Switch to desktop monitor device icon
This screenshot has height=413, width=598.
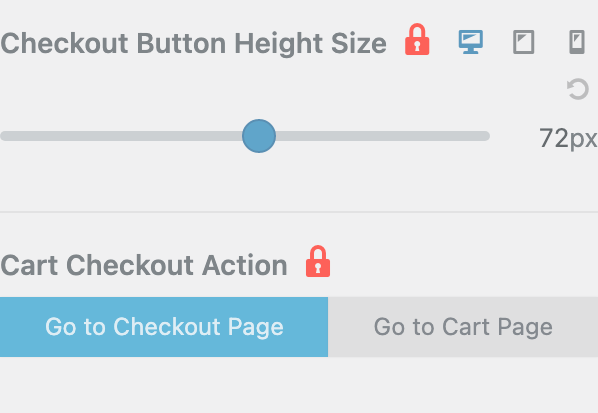tap(471, 42)
